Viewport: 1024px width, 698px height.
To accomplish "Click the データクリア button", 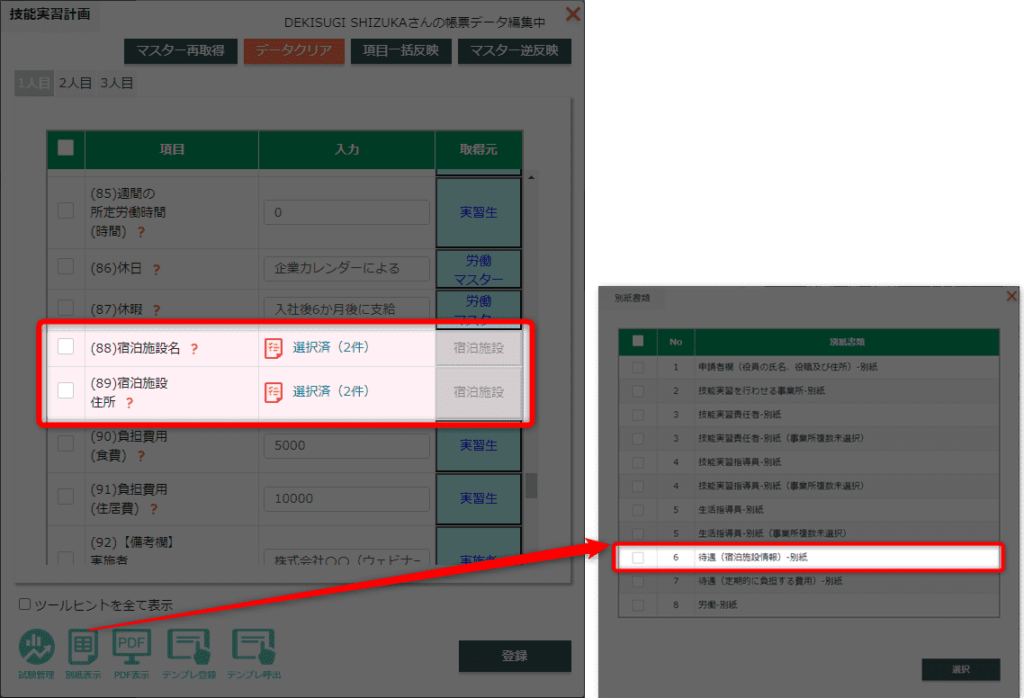I will (294, 51).
